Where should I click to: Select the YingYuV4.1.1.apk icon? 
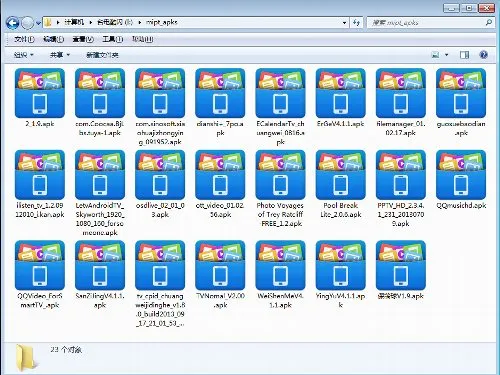[341, 265]
